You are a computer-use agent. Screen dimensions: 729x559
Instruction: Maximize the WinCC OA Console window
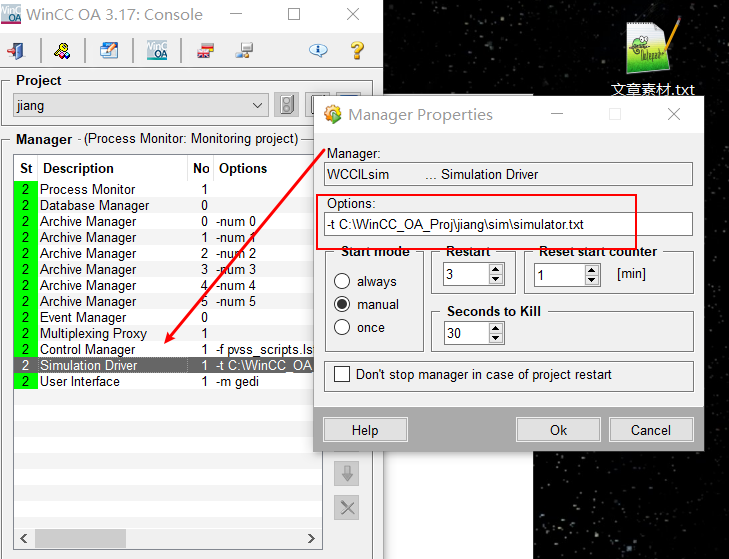click(294, 14)
